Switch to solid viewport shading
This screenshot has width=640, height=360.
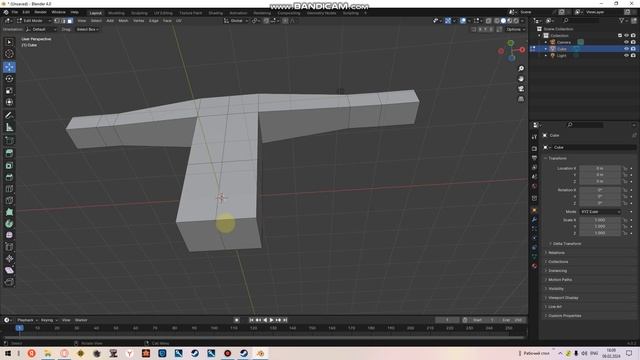503,21
